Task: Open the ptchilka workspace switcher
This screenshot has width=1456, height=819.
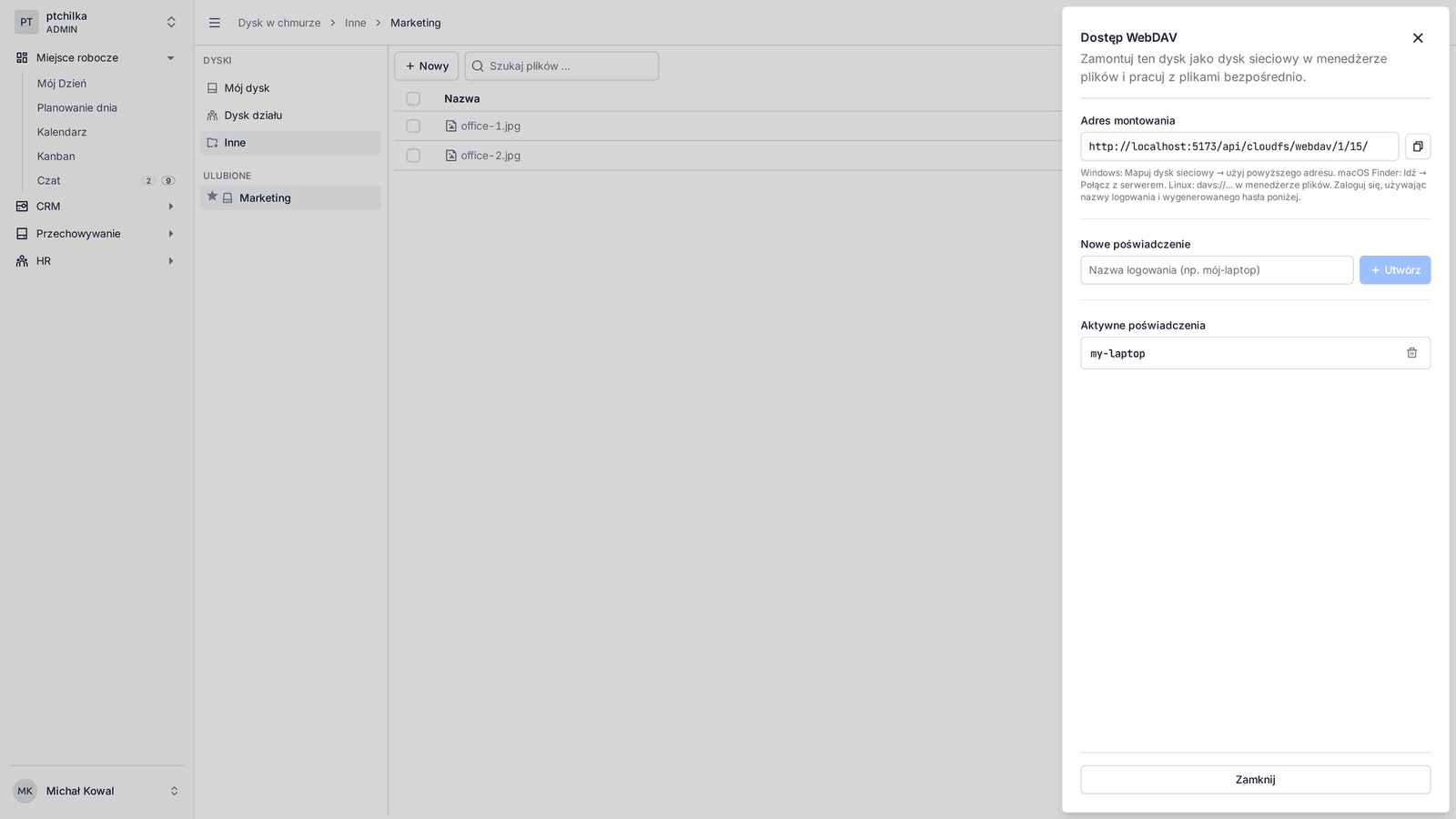Action: tap(96, 23)
